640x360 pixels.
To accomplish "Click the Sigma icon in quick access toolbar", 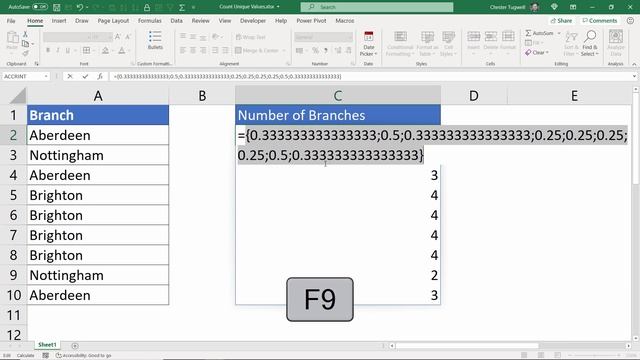I will 182,7.
